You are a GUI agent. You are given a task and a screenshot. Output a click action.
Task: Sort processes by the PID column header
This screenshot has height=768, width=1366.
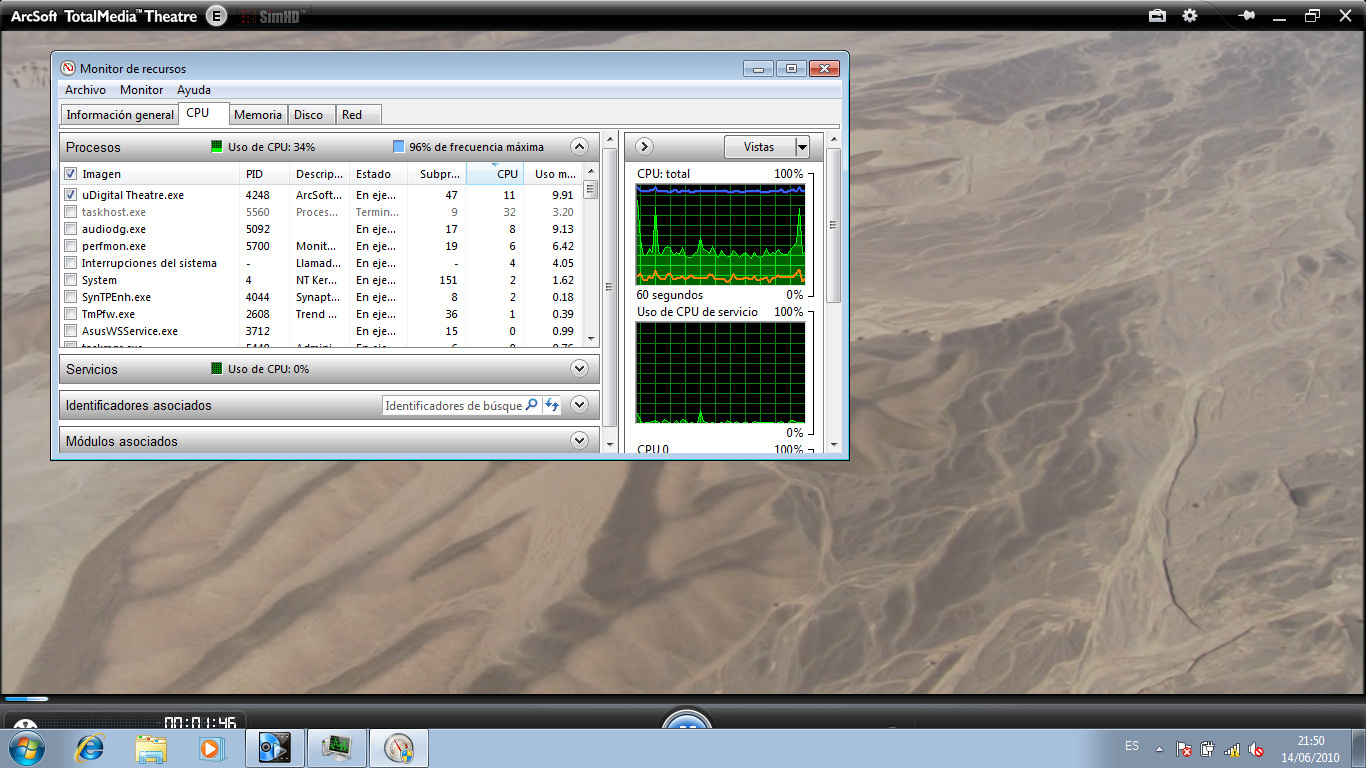tap(255, 174)
